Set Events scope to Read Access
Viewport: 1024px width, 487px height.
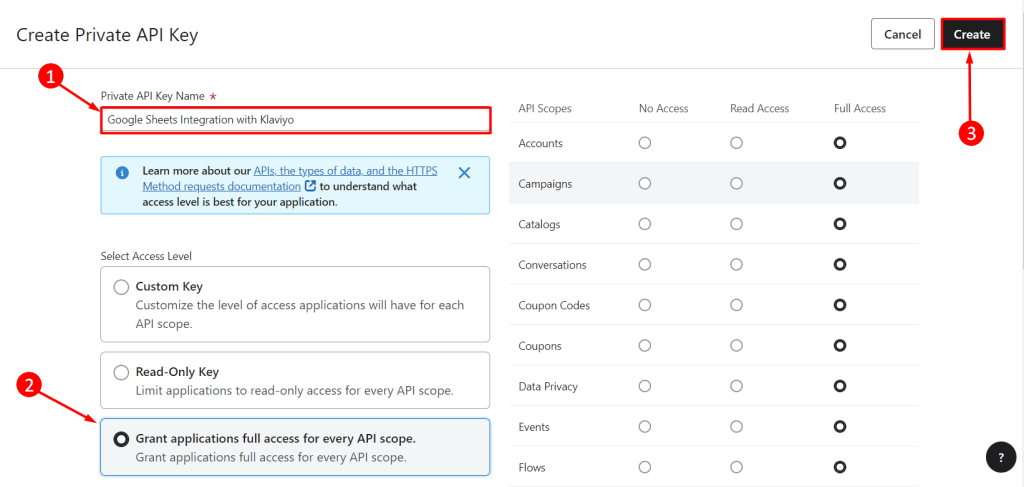point(737,426)
